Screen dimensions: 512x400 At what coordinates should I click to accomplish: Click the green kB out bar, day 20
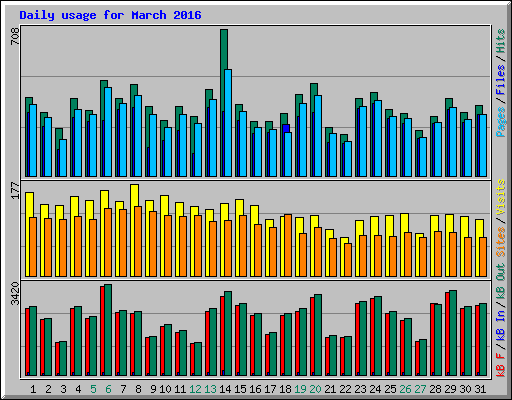click(x=318, y=335)
